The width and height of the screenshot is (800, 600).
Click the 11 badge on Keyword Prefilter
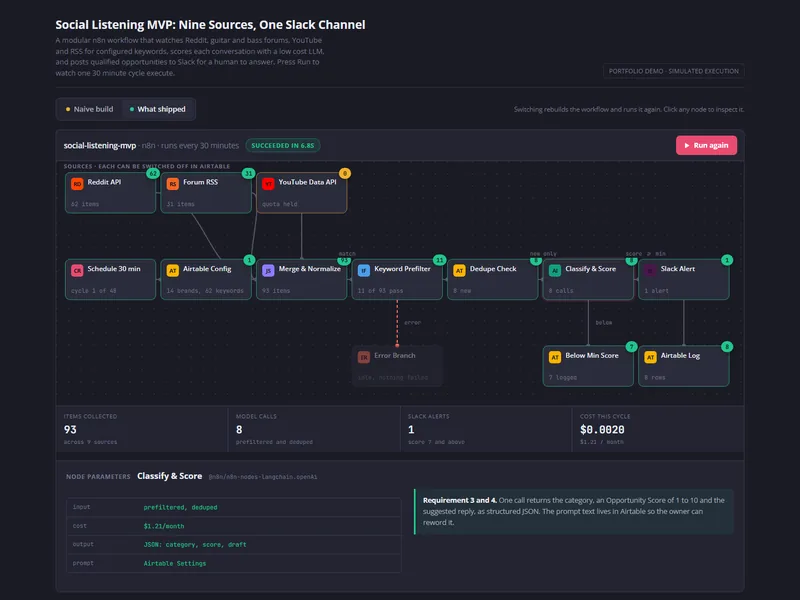[439, 260]
